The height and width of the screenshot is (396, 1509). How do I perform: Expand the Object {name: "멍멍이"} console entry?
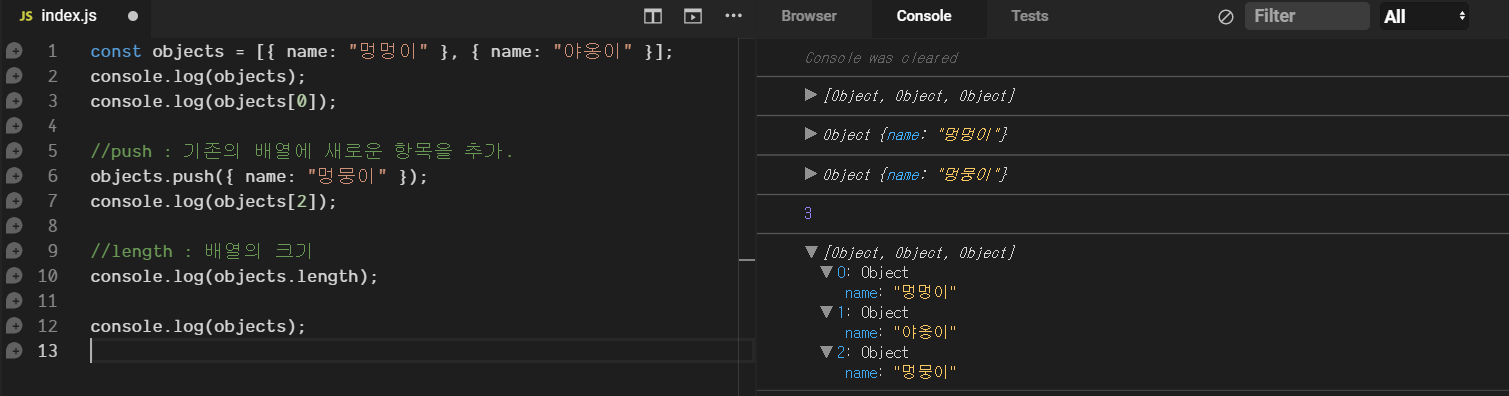click(x=811, y=134)
